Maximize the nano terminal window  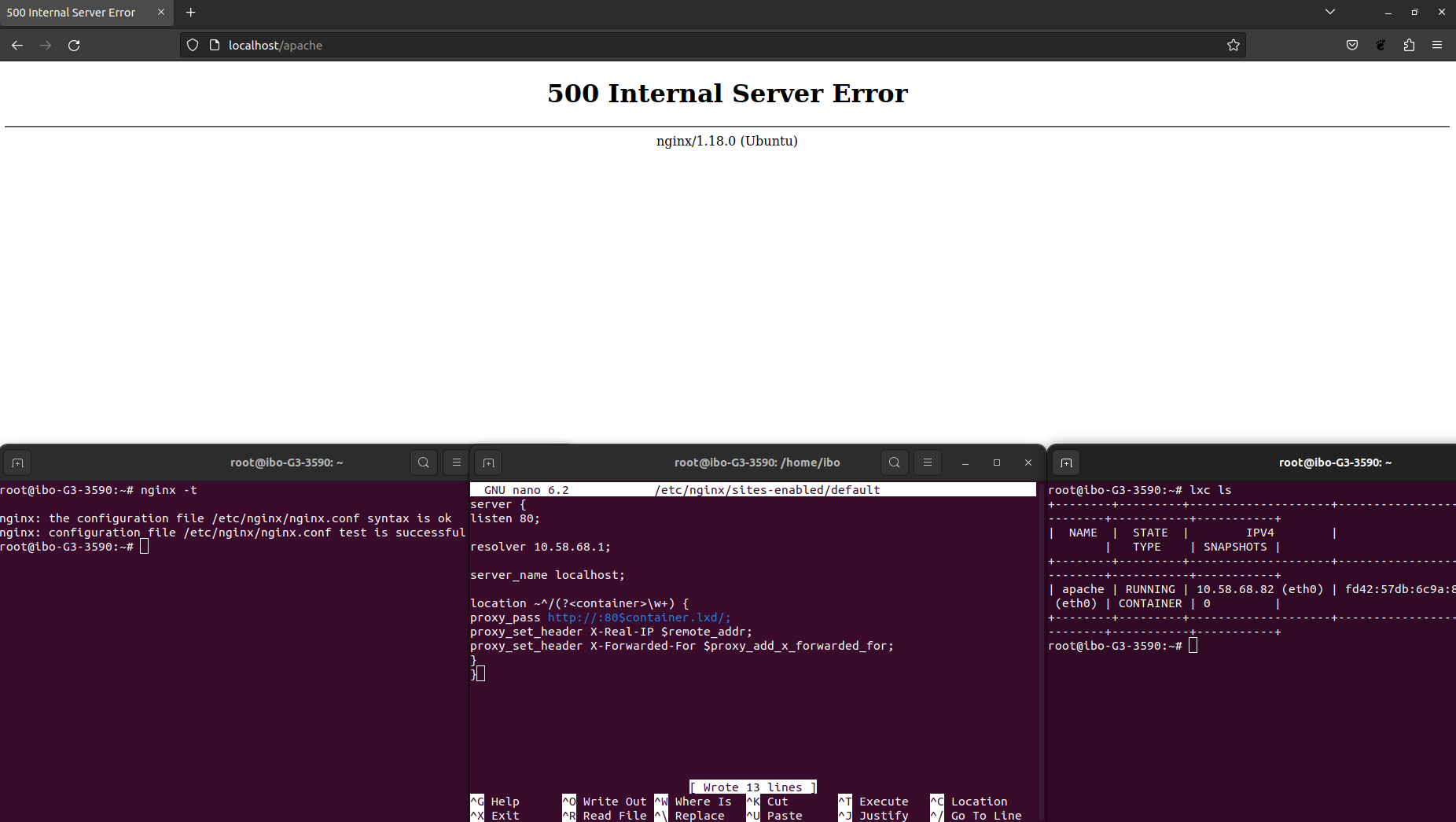(997, 463)
